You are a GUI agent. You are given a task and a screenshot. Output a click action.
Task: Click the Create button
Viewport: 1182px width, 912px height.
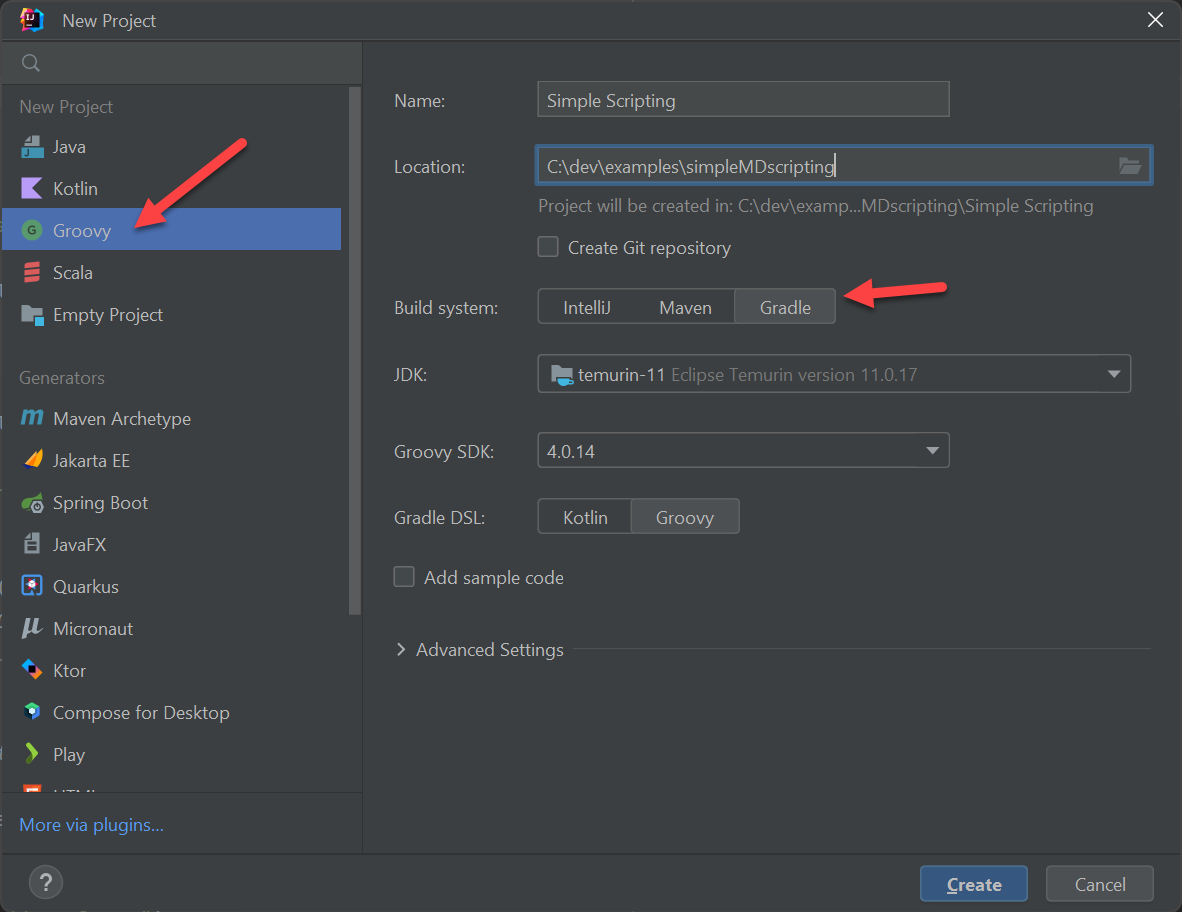click(x=973, y=884)
